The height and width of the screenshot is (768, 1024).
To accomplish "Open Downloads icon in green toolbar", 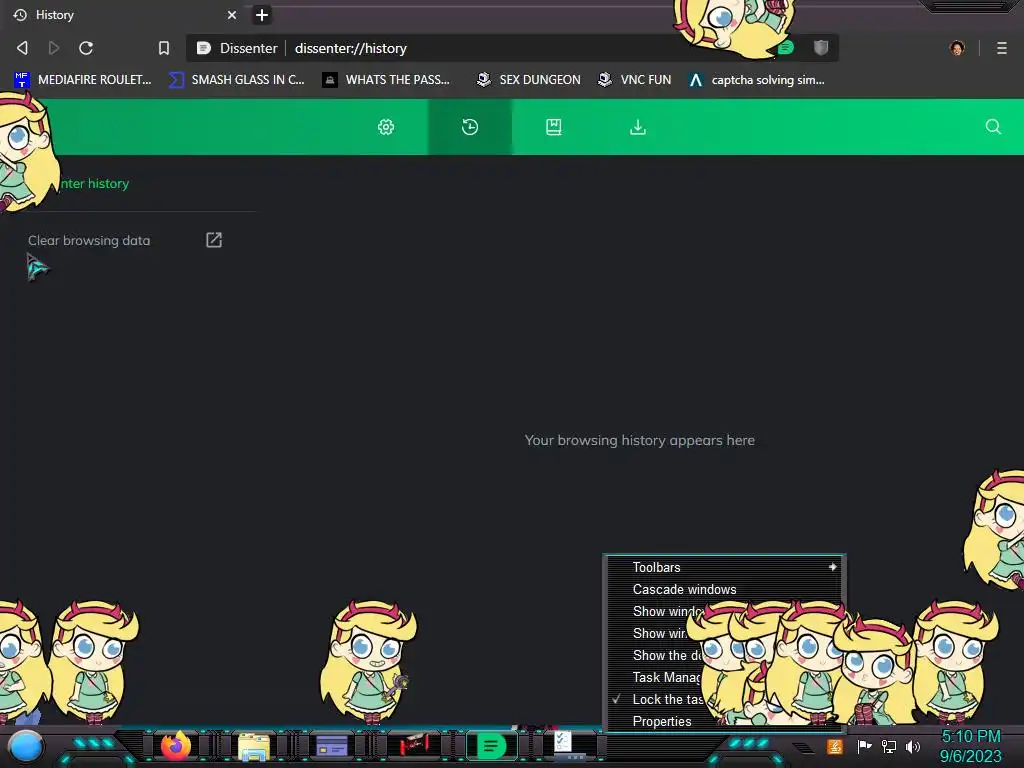I will 638,127.
